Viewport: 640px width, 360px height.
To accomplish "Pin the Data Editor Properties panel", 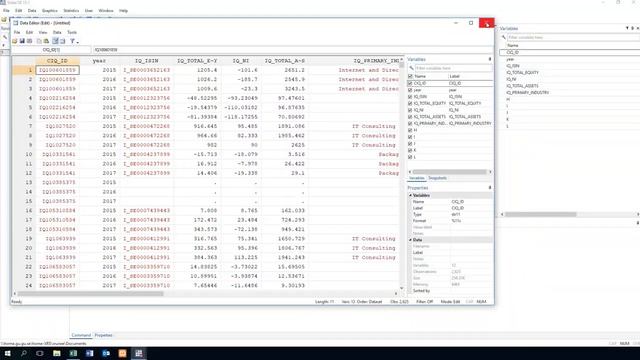I will pos(490,188).
